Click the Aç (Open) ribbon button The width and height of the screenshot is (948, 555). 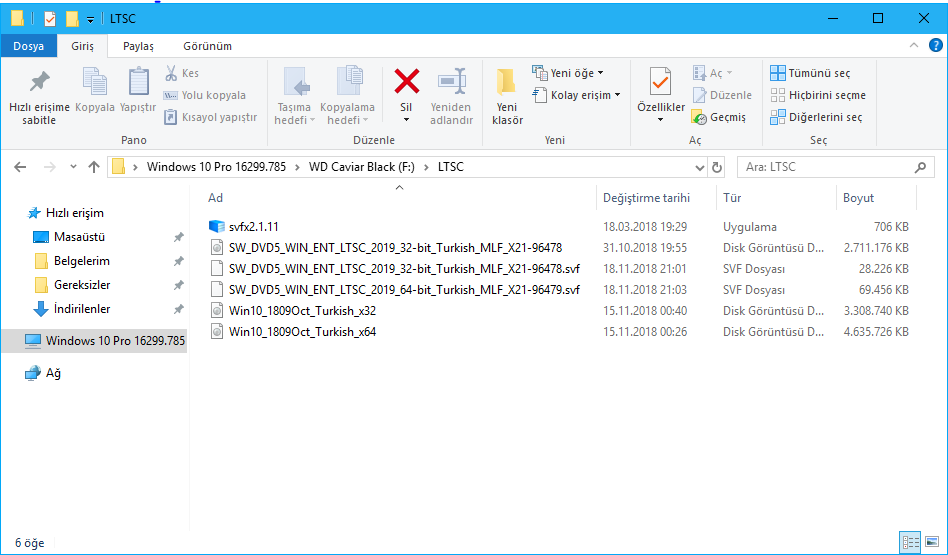[712, 73]
